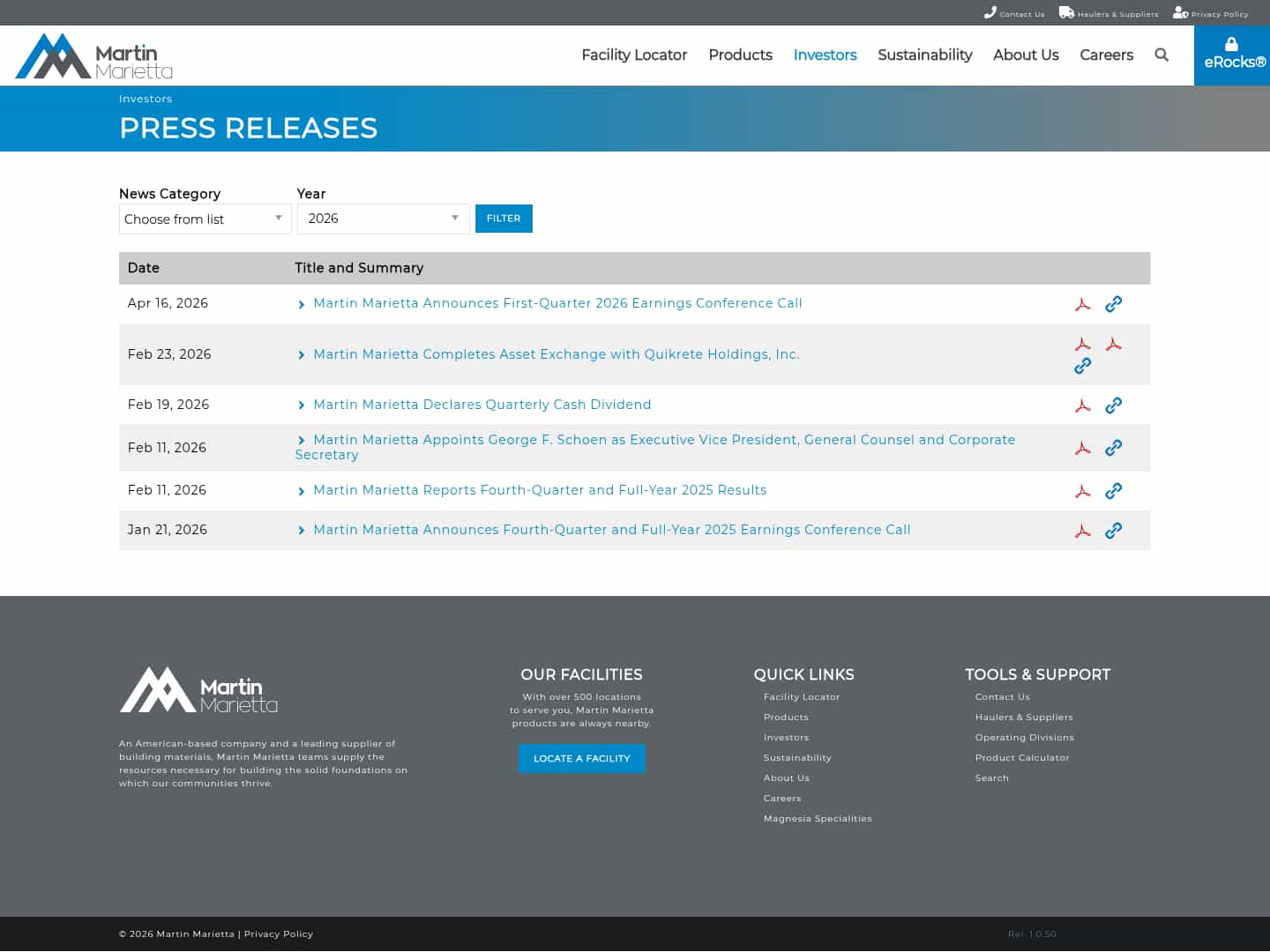
Task: Expand Quikrete Asset Exchange row chevron
Action: pyautogui.click(x=302, y=355)
